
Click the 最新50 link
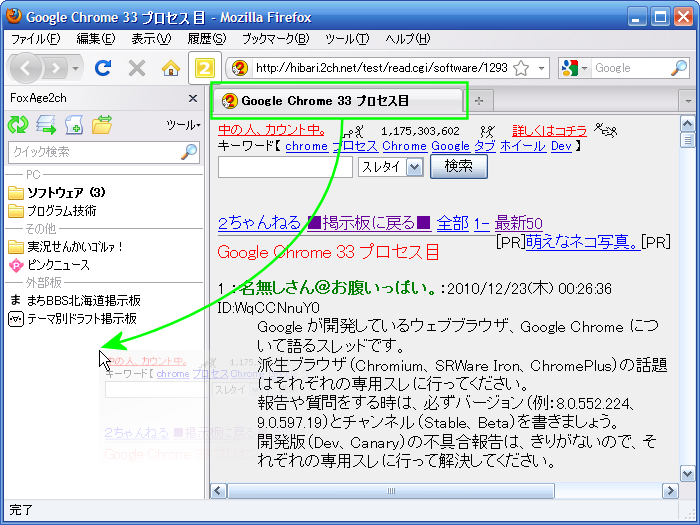[519, 223]
